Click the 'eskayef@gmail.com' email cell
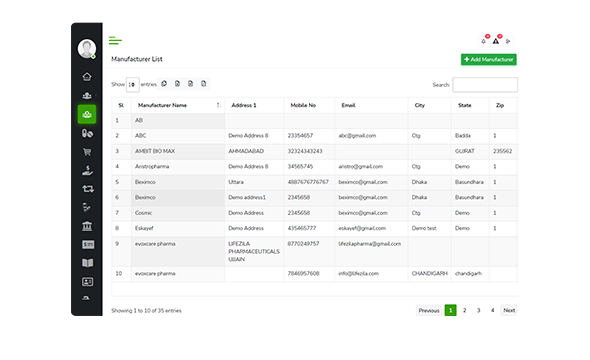This screenshot has width=590, height=360. click(x=371, y=228)
